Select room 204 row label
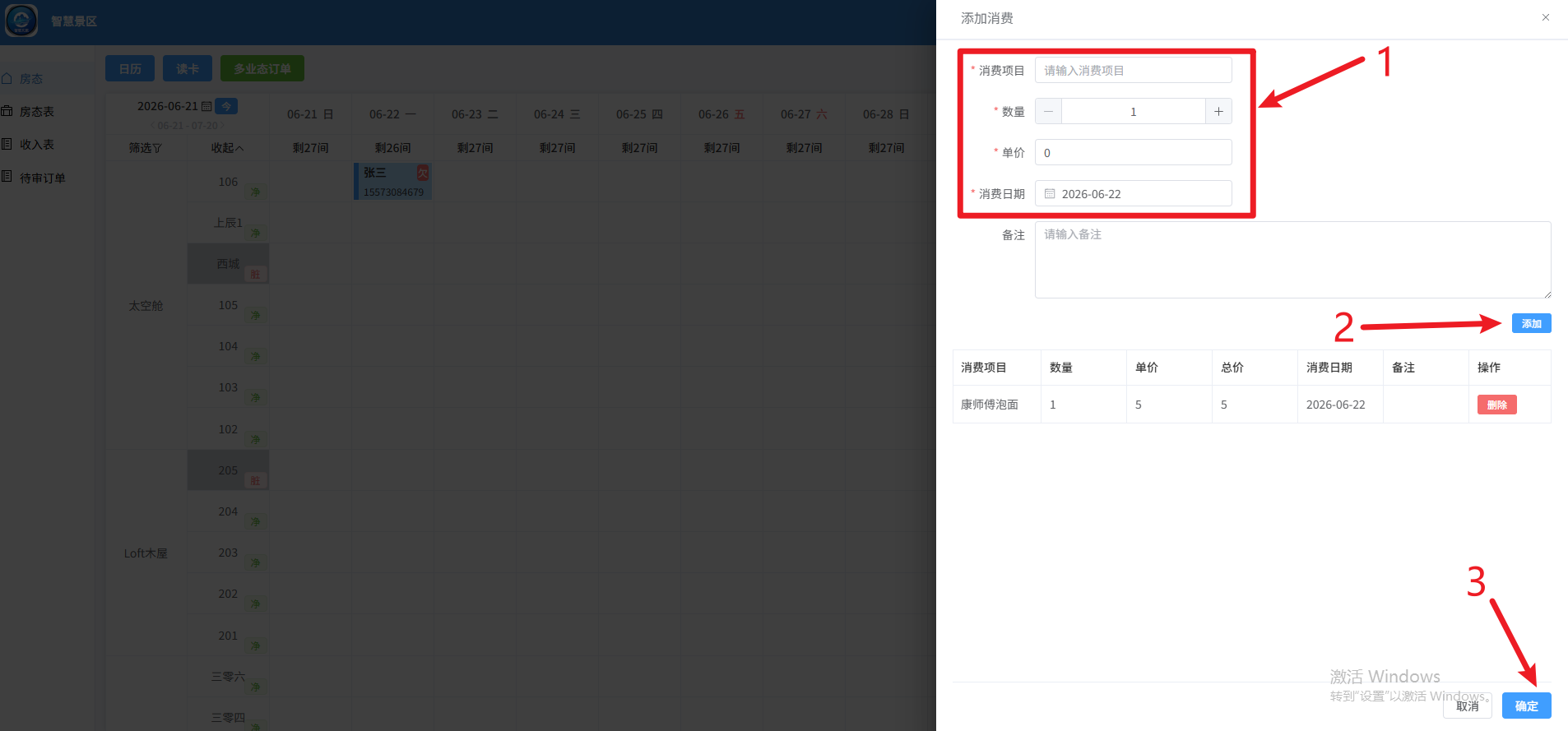This screenshot has width=1568, height=731. tap(228, 511)
